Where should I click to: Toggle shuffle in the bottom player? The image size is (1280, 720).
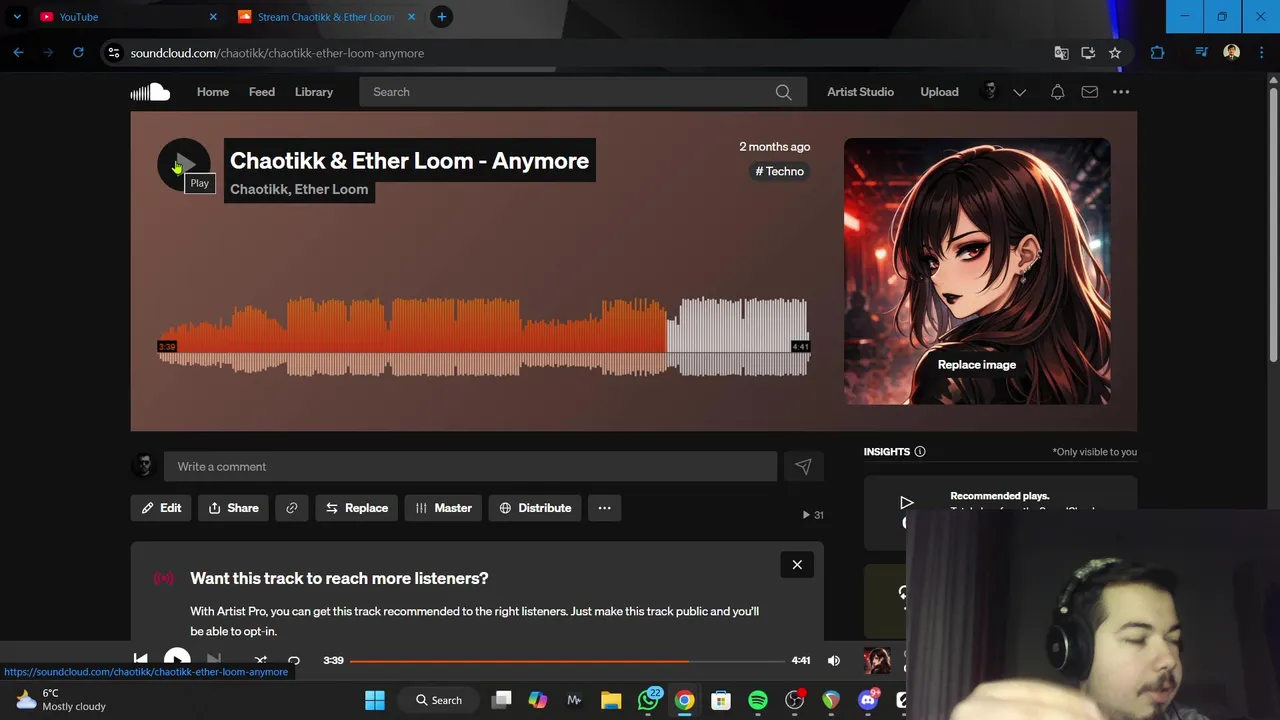tap(260, 660)
